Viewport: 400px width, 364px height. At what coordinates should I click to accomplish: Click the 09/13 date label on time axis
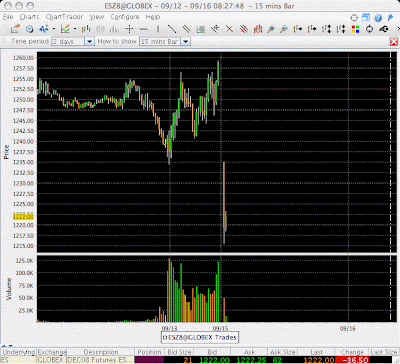(169, 328)
